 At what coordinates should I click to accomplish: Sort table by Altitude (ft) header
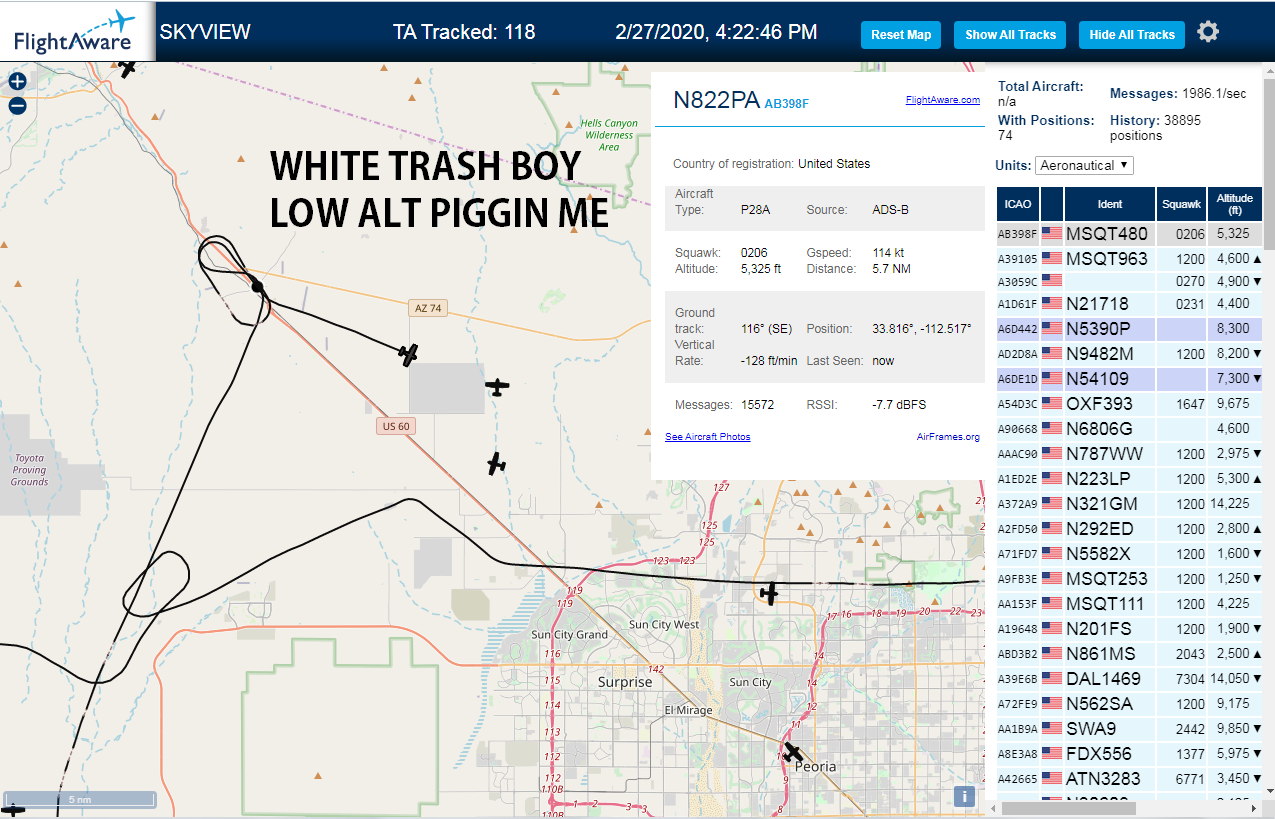pyautogui.click(x=1235, y=204)
